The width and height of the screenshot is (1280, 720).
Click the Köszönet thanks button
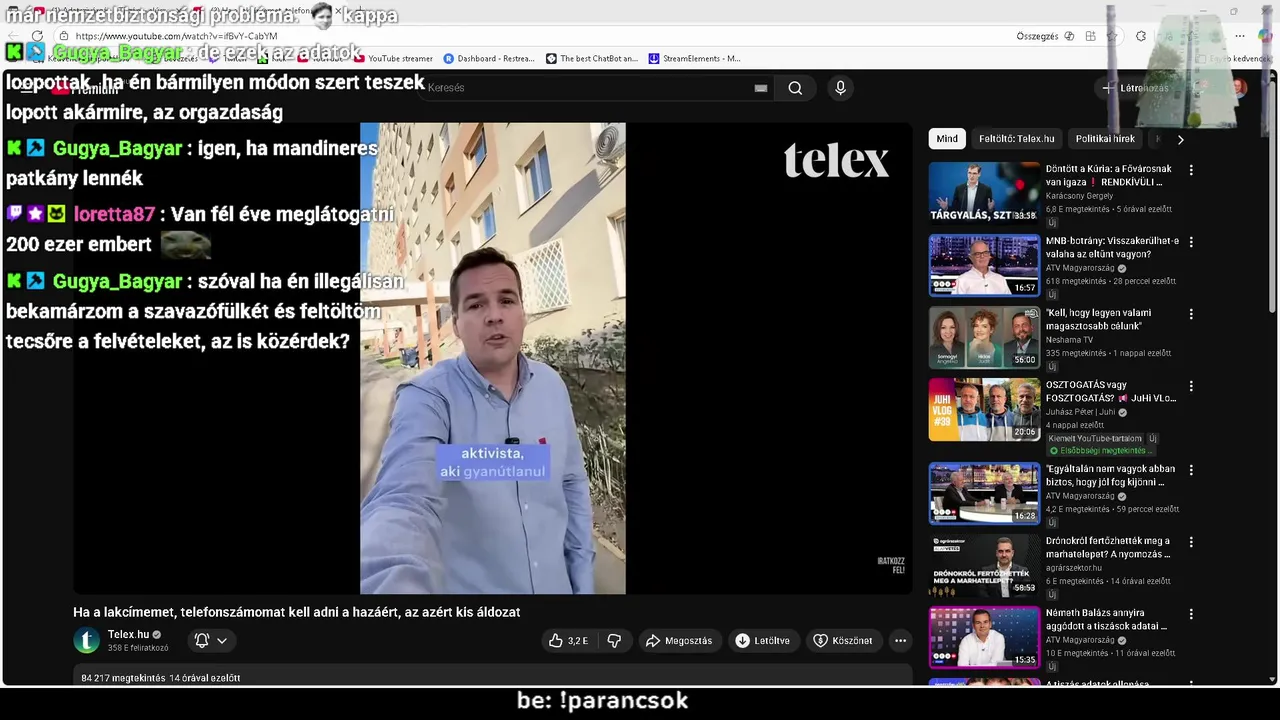pos(843,640)
